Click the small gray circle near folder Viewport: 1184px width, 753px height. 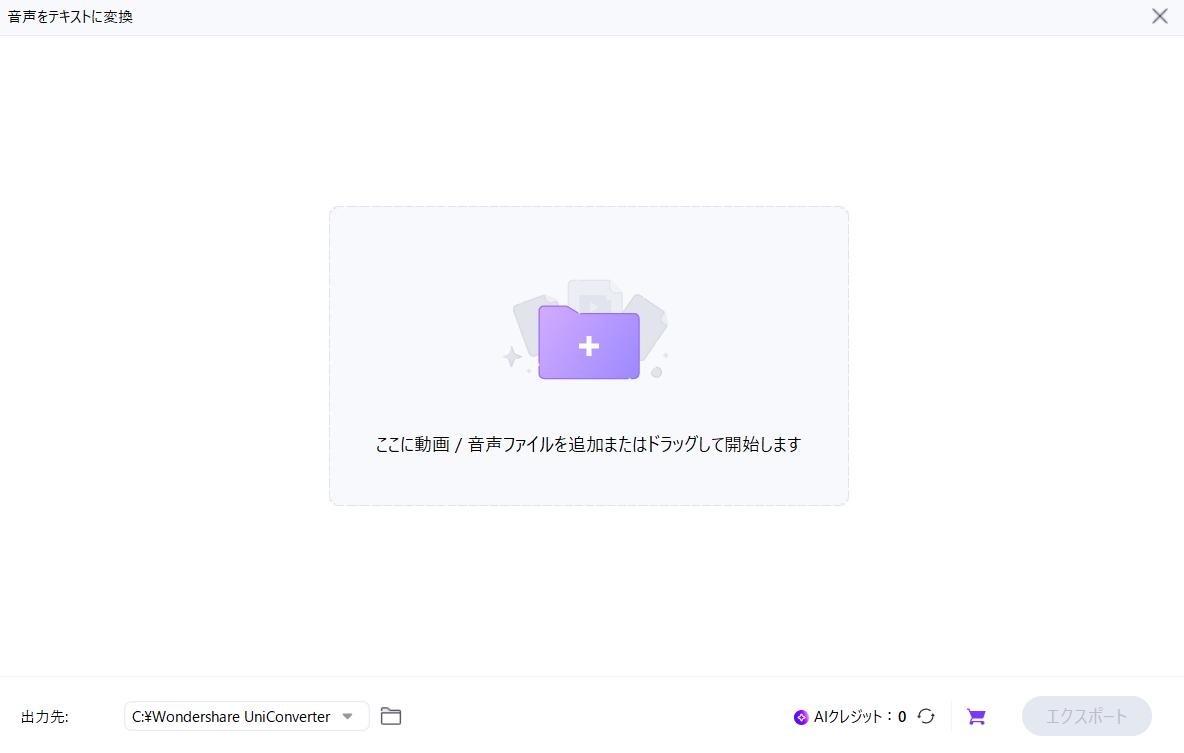(x=656, y=372)
